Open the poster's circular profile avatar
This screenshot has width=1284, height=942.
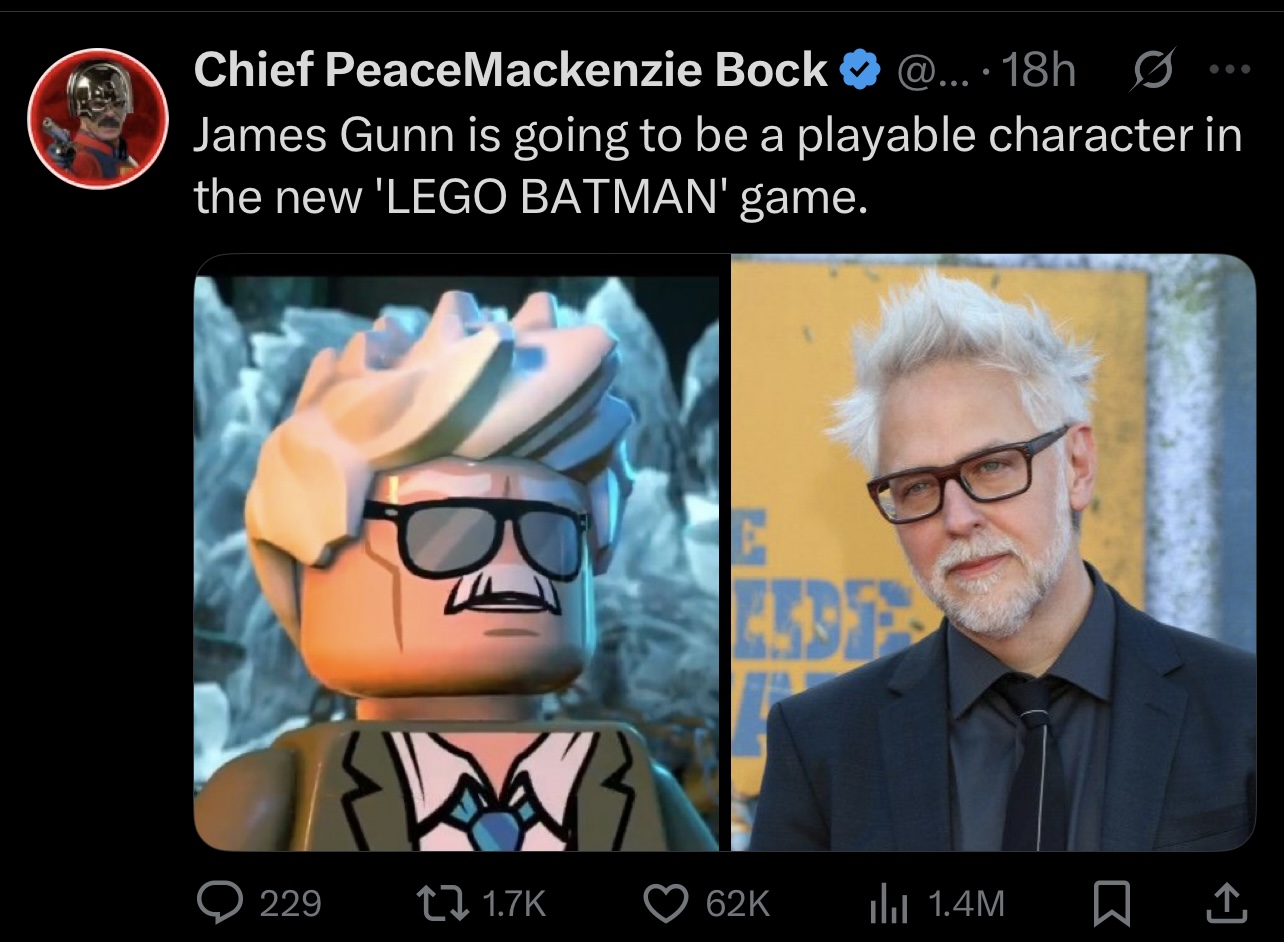click(97, 118)
